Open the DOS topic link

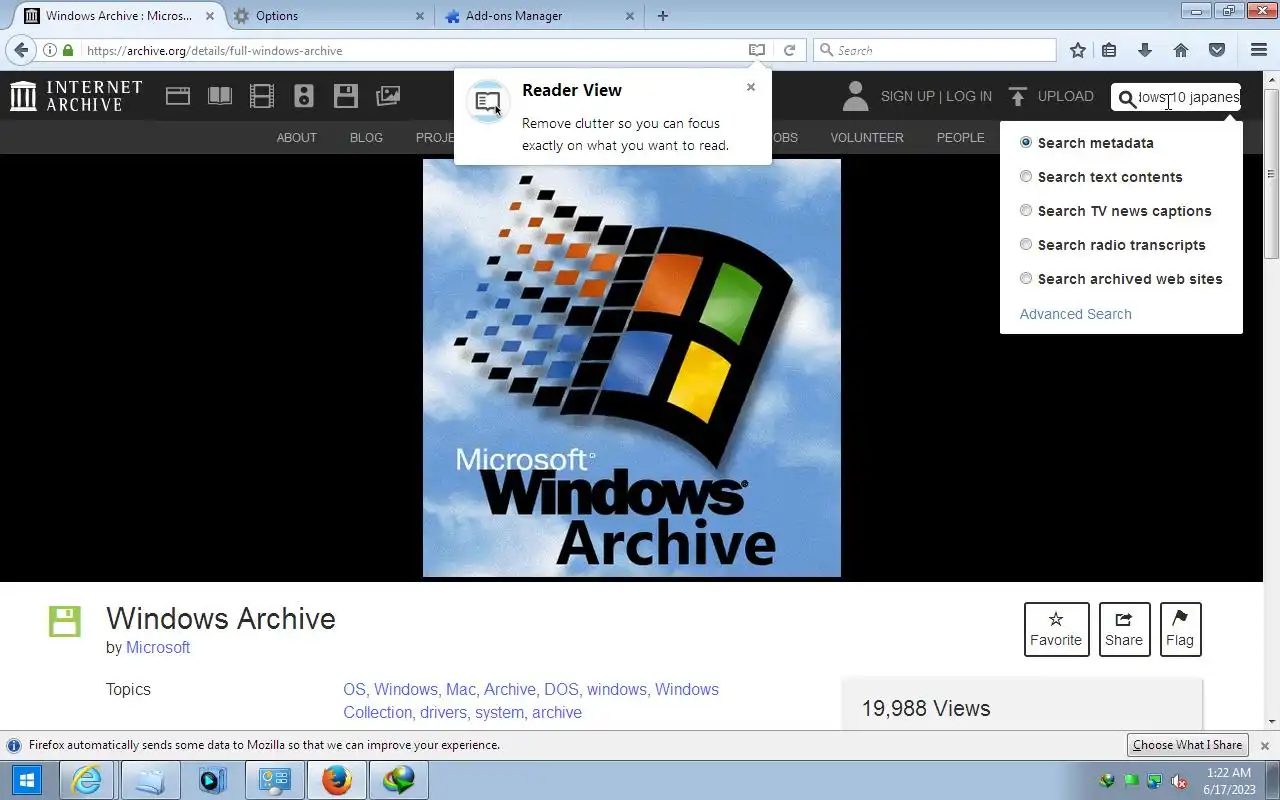pos(561,690)
